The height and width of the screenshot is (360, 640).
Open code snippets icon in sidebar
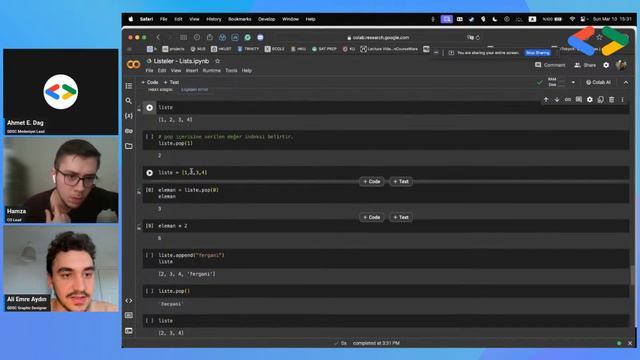pos(129,300)
